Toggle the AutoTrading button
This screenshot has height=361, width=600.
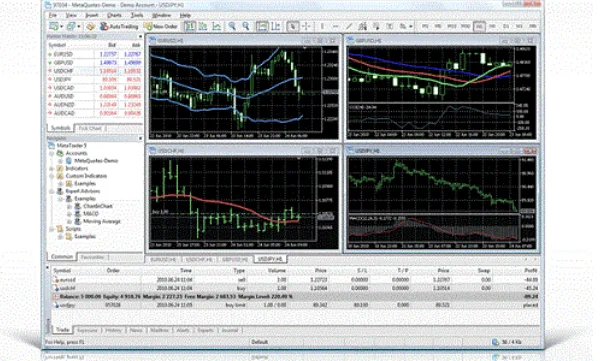119,26
